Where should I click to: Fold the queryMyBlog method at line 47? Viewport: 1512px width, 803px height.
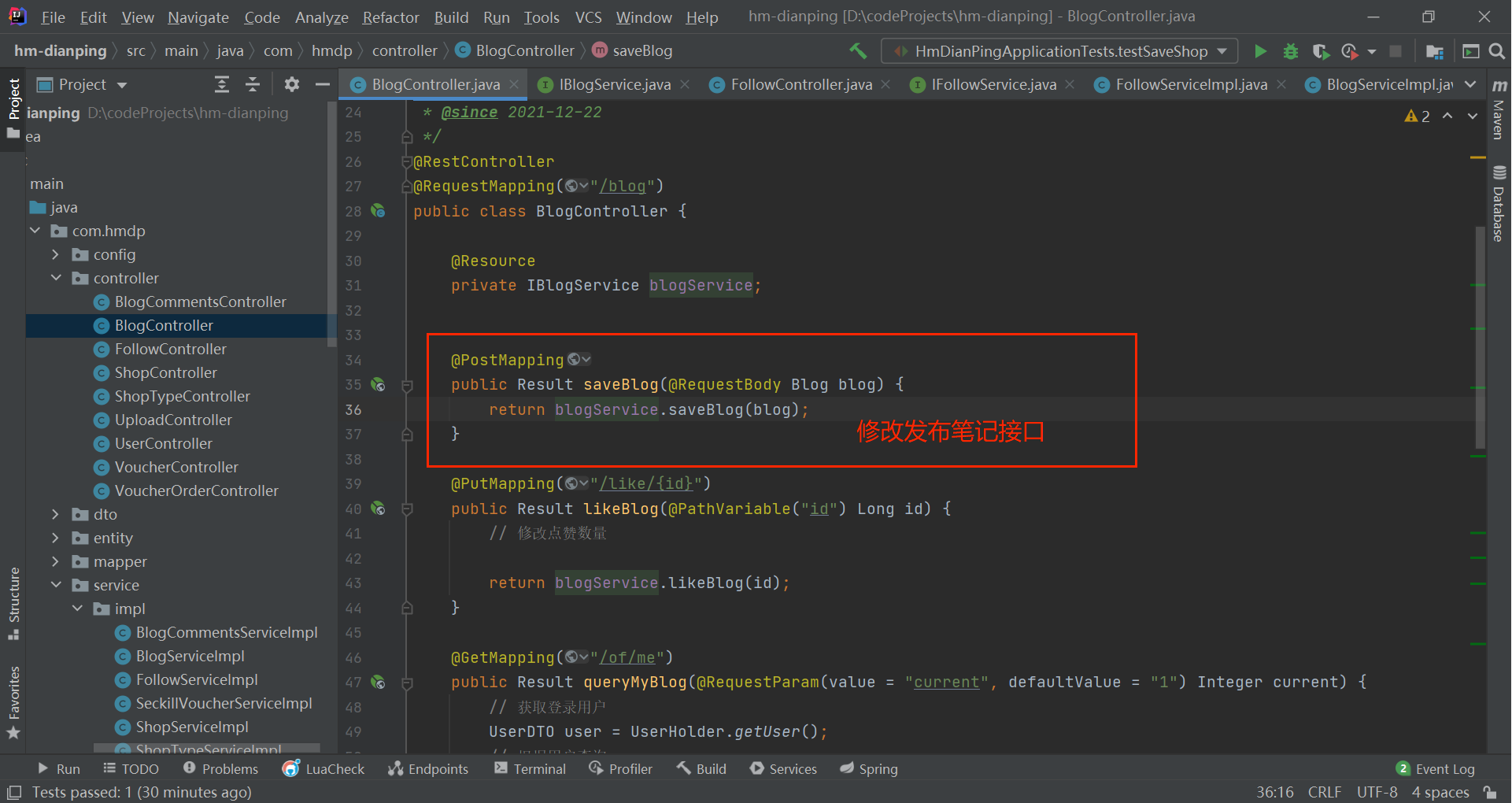(x=407, y=683)
